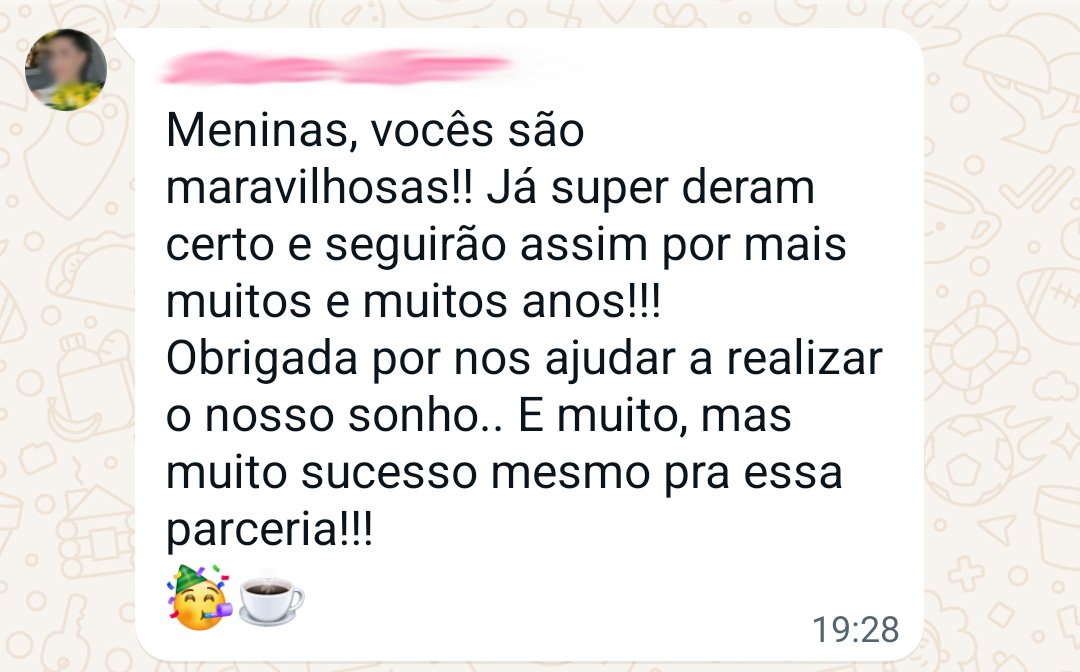Click the word "realizar" in the message

805,358
